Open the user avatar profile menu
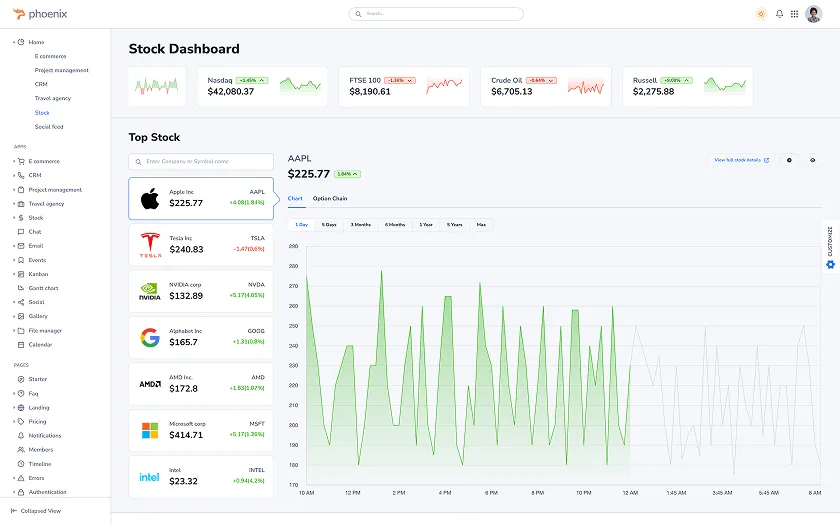The image size is (840, 525). [x=813, y=14]
